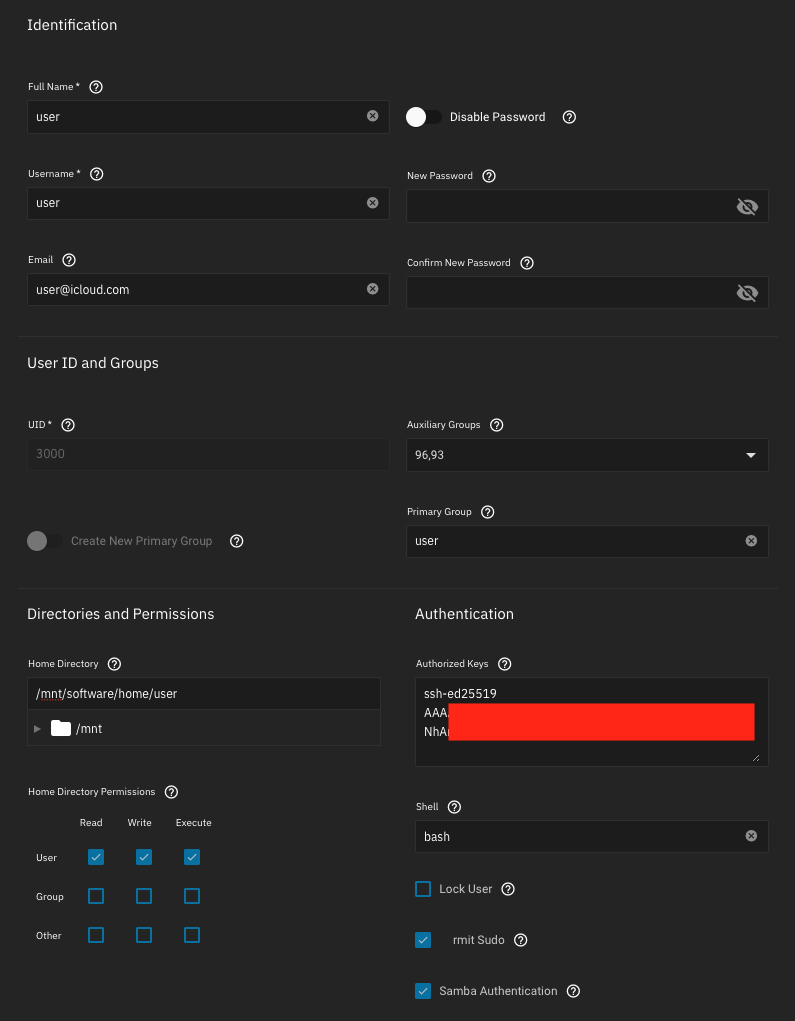
Task: Toggle the Disable Password switch
Action: (424, 117)
